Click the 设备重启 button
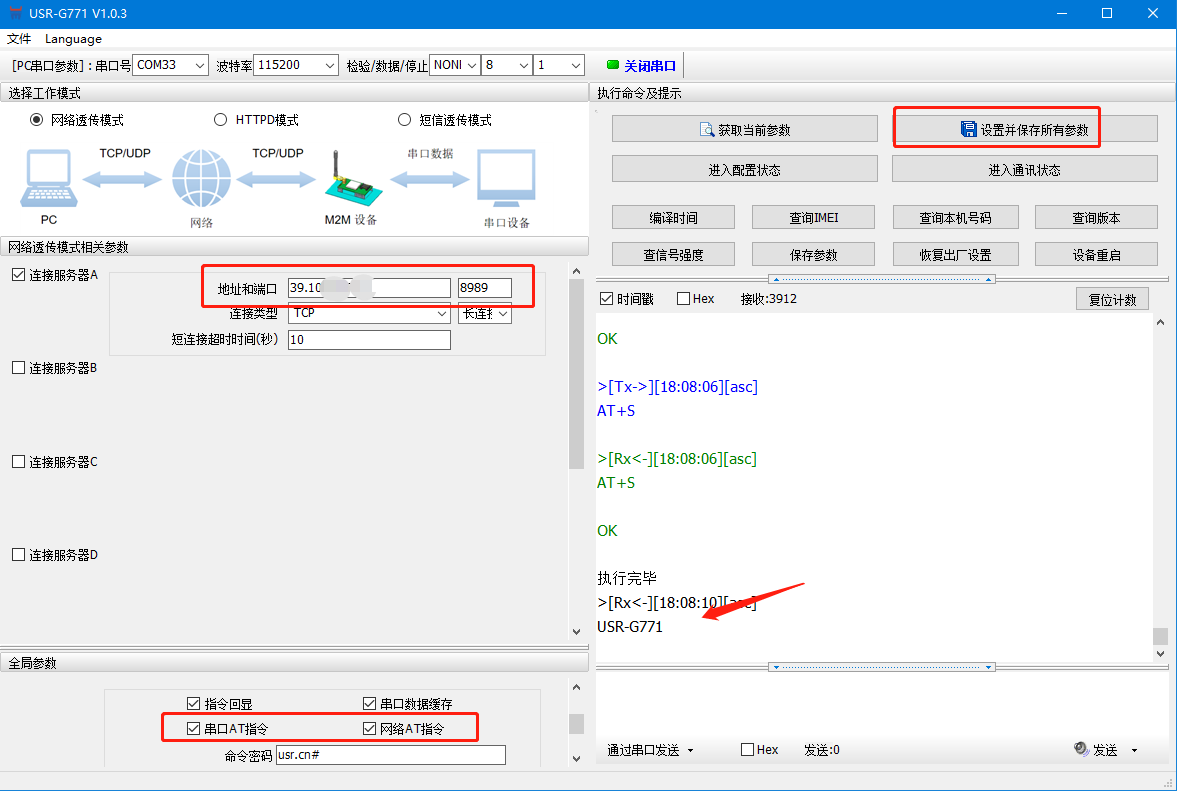The height and width of the screenshot is (791, 1177). [1096, 254]
